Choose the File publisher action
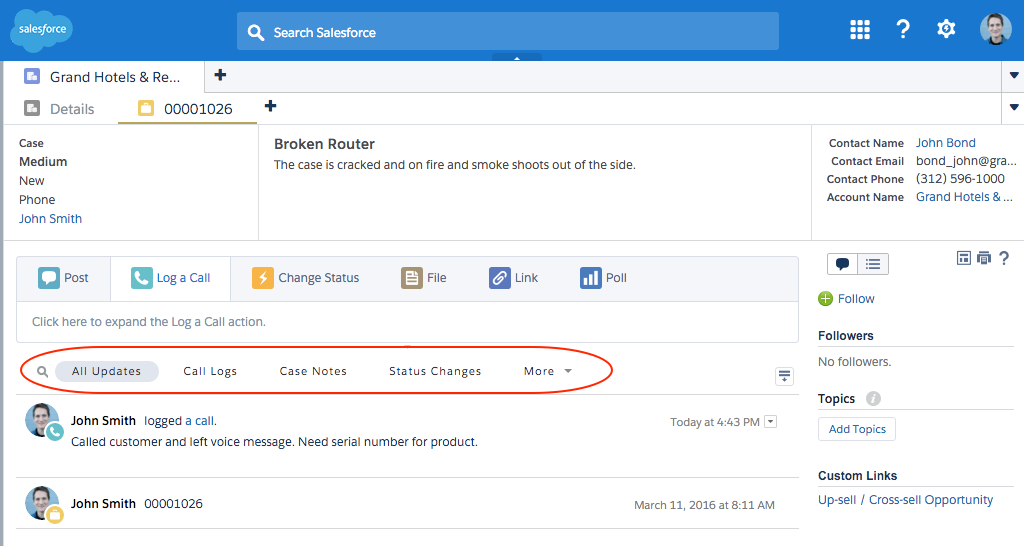The image size is (1024, 546). pos(424,278)
